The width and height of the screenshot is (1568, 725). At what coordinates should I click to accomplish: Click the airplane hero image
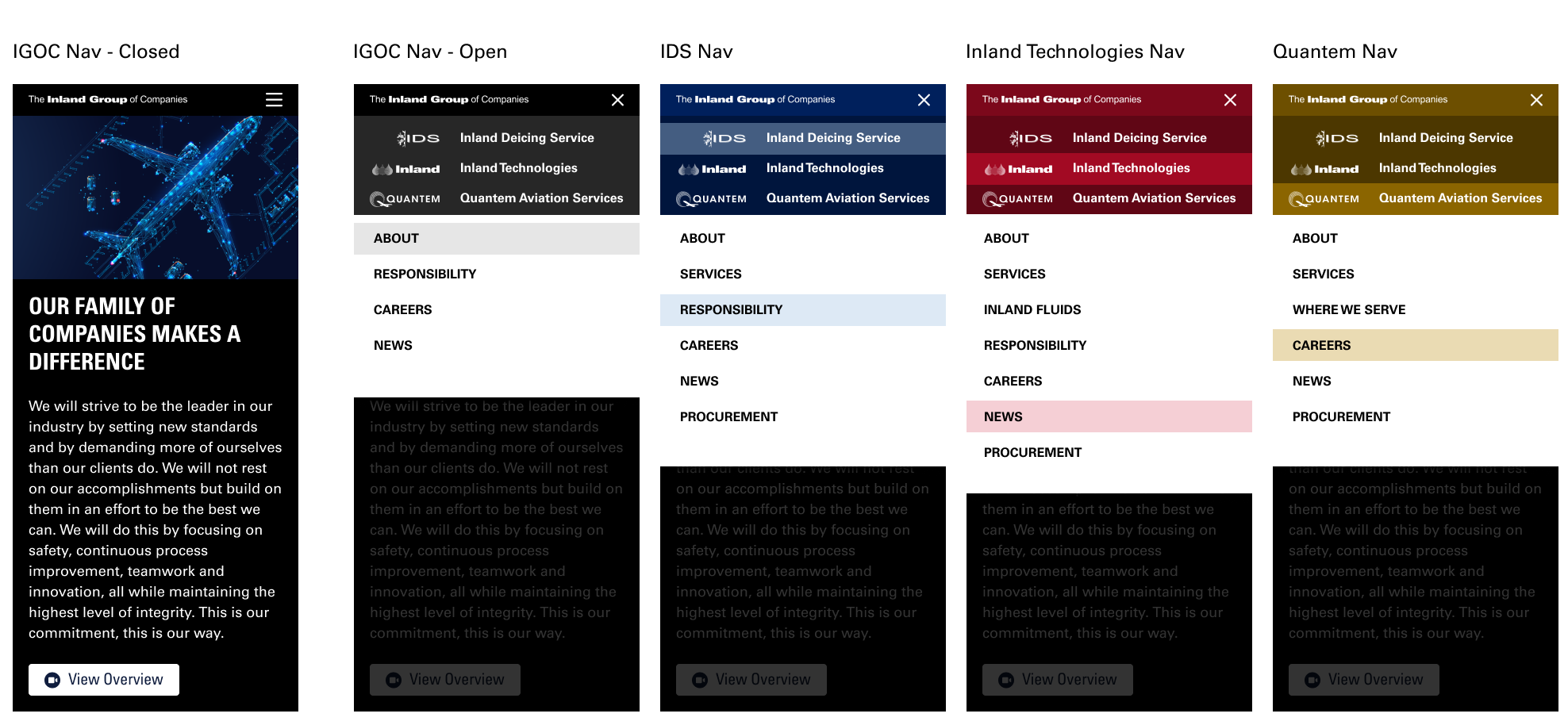point(156,197)
